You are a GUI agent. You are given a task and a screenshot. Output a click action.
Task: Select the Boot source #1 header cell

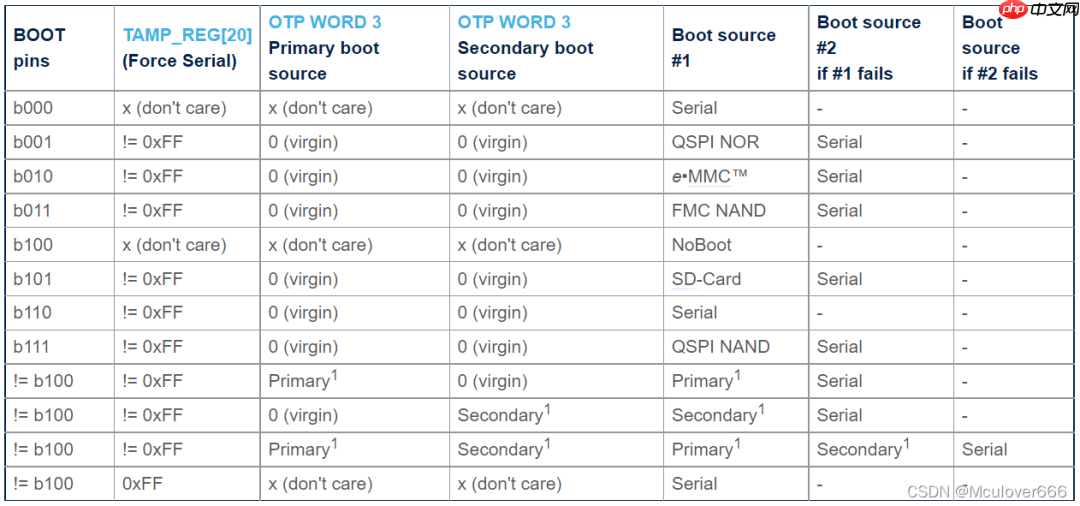coord(723,48)
